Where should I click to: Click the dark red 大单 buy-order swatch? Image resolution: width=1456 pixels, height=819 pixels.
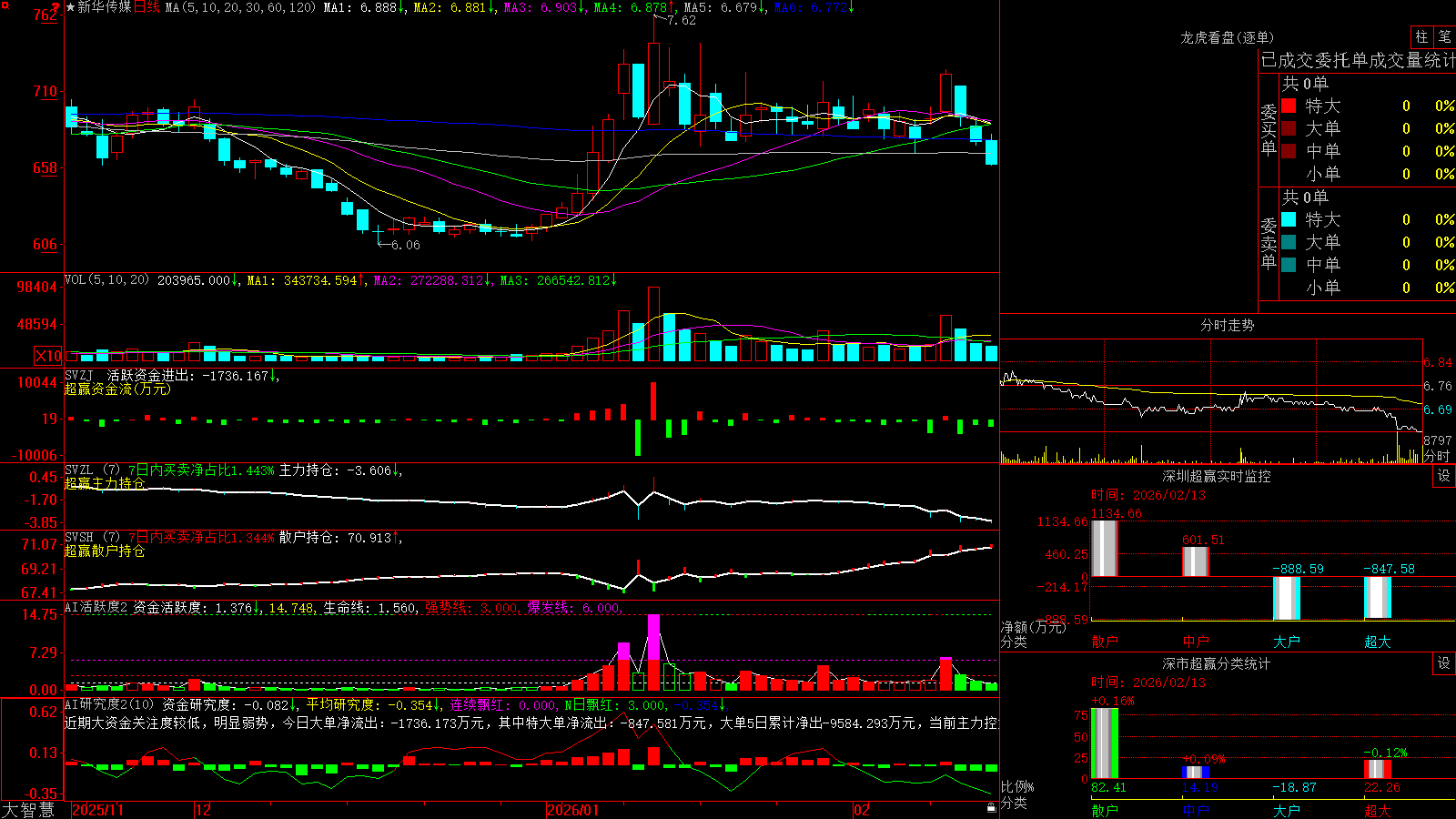(1289, 128)
